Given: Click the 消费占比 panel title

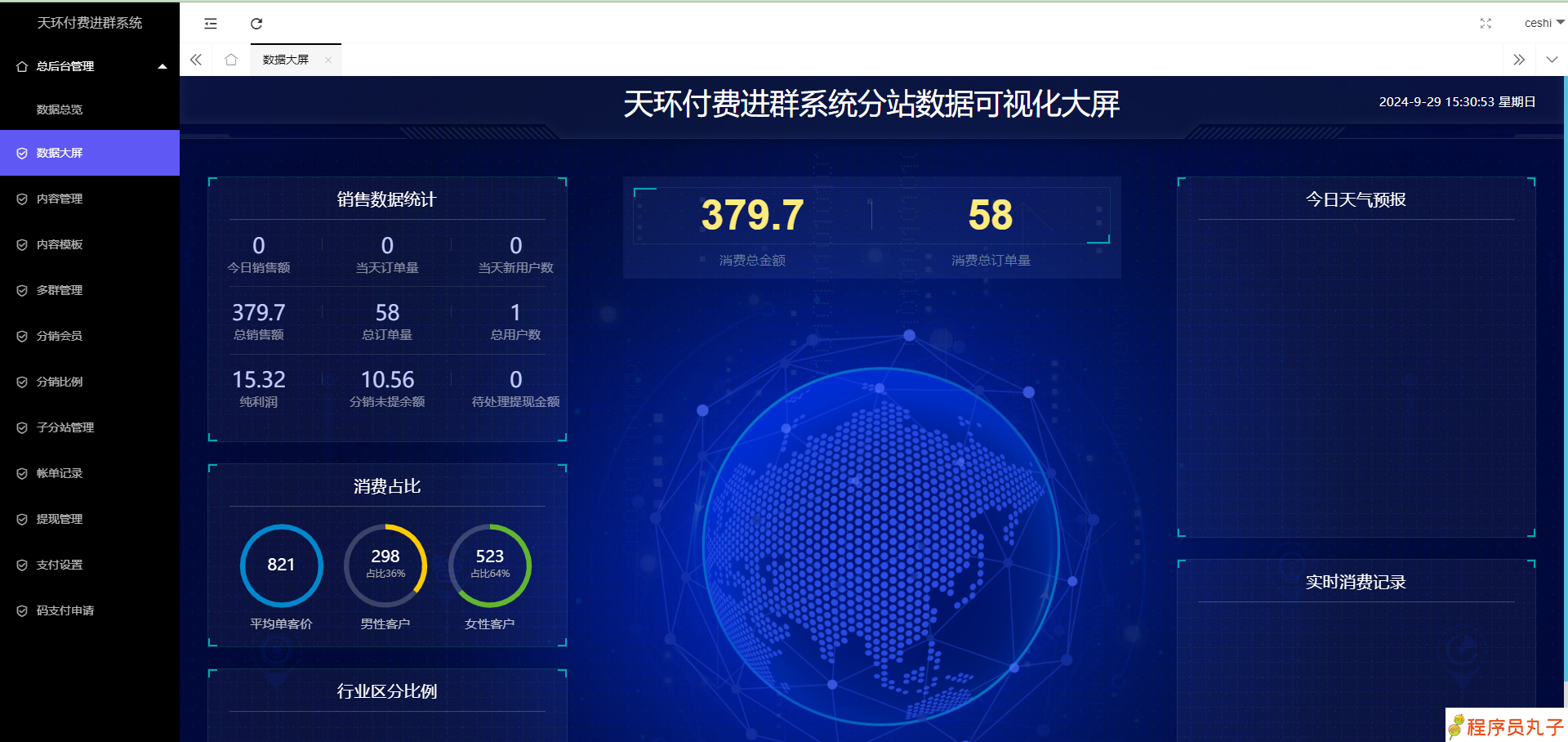Looking at the screenshot, I should [x=387, y=486].
